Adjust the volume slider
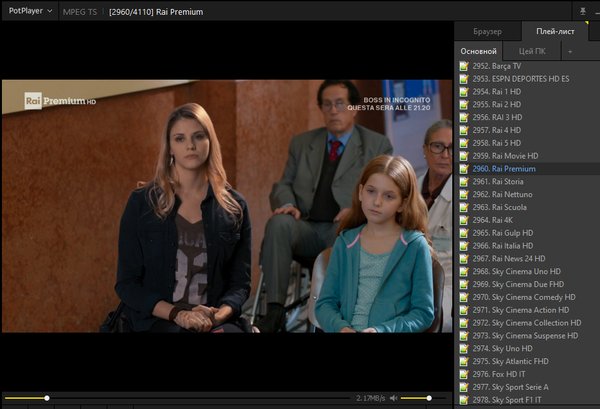This screenshot has width=600, height=409. coord(420,398)
